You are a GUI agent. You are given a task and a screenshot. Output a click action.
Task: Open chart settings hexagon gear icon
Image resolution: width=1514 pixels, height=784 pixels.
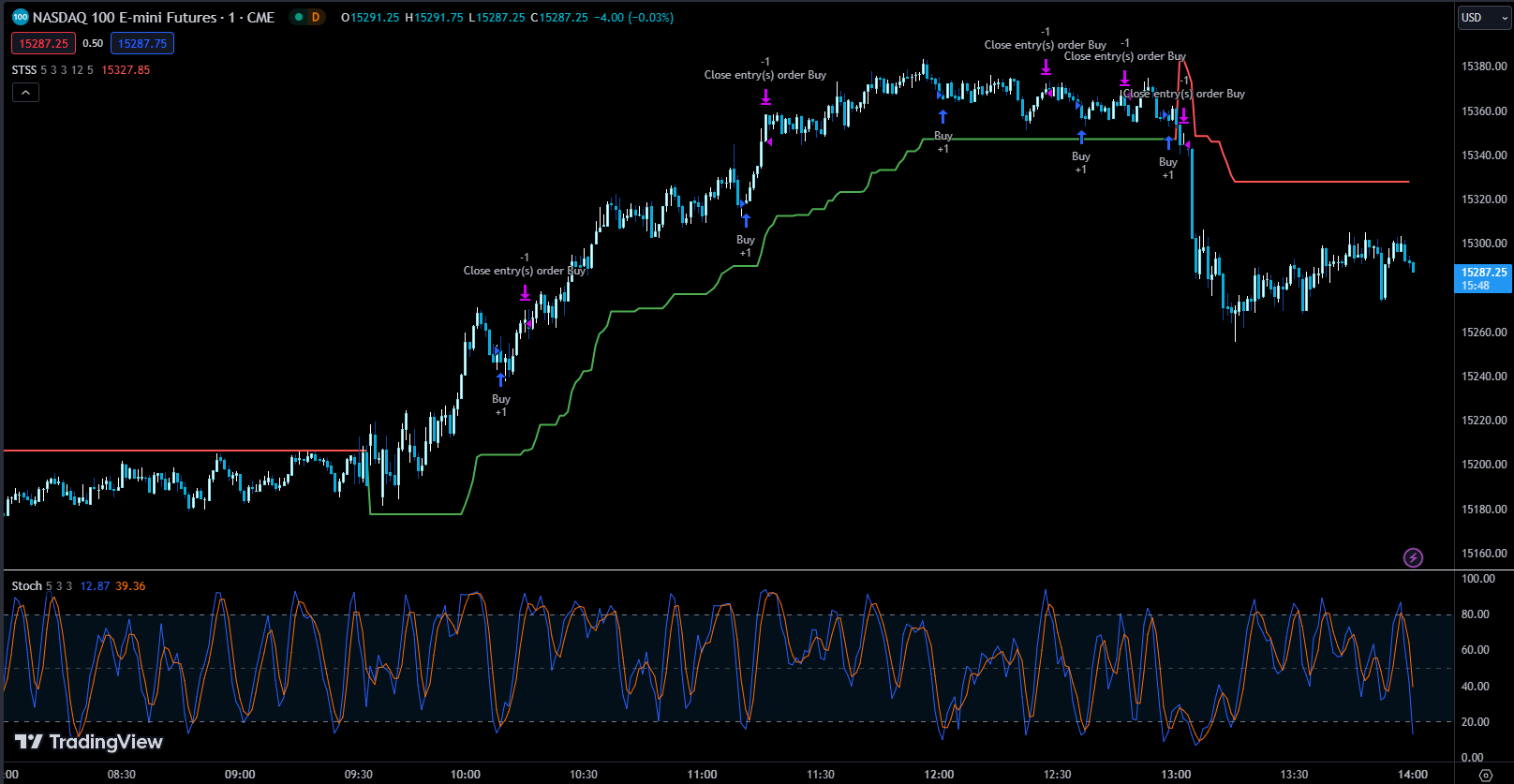[1485, 775]
